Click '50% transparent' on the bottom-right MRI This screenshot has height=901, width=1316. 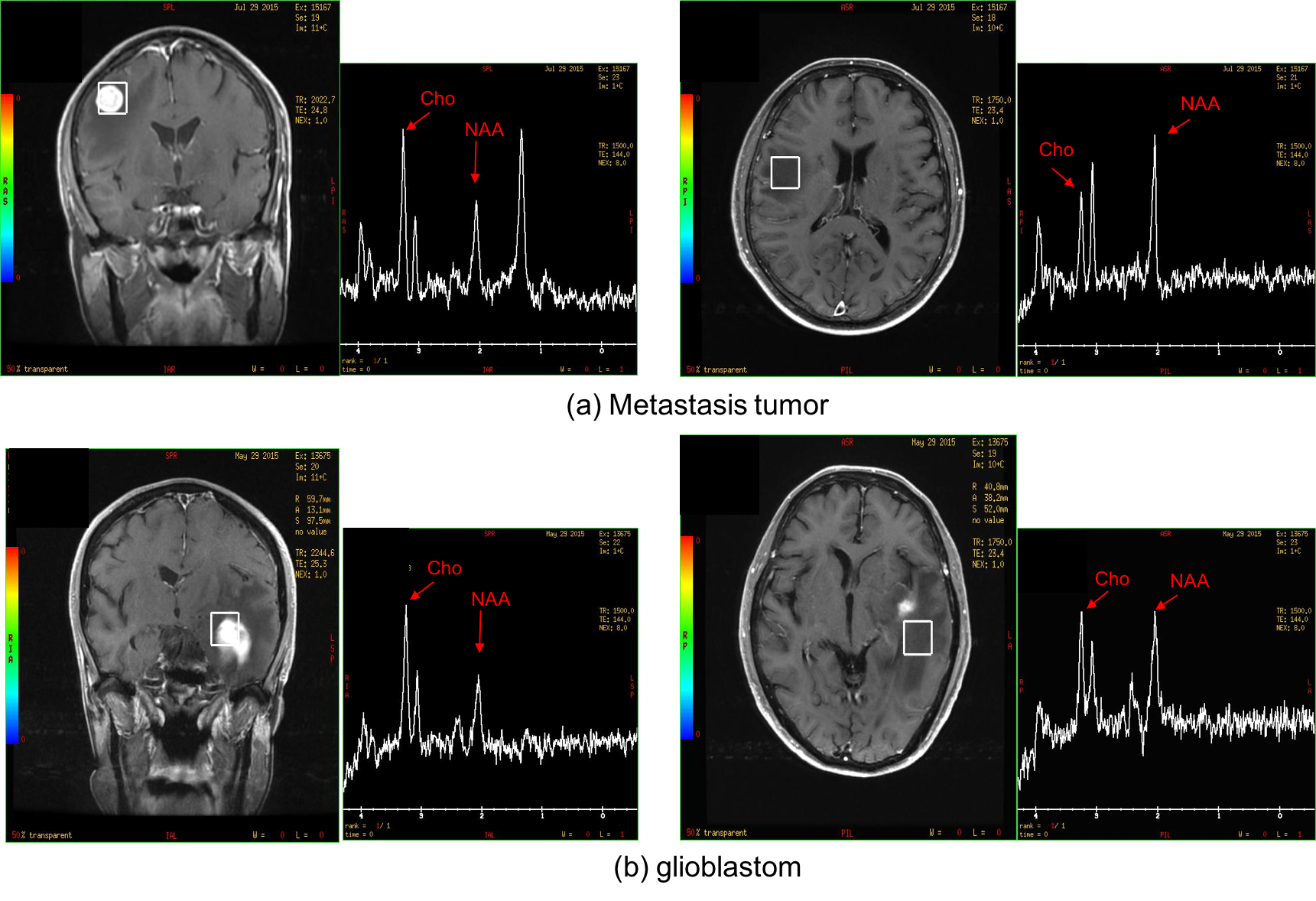pos(716,833)
